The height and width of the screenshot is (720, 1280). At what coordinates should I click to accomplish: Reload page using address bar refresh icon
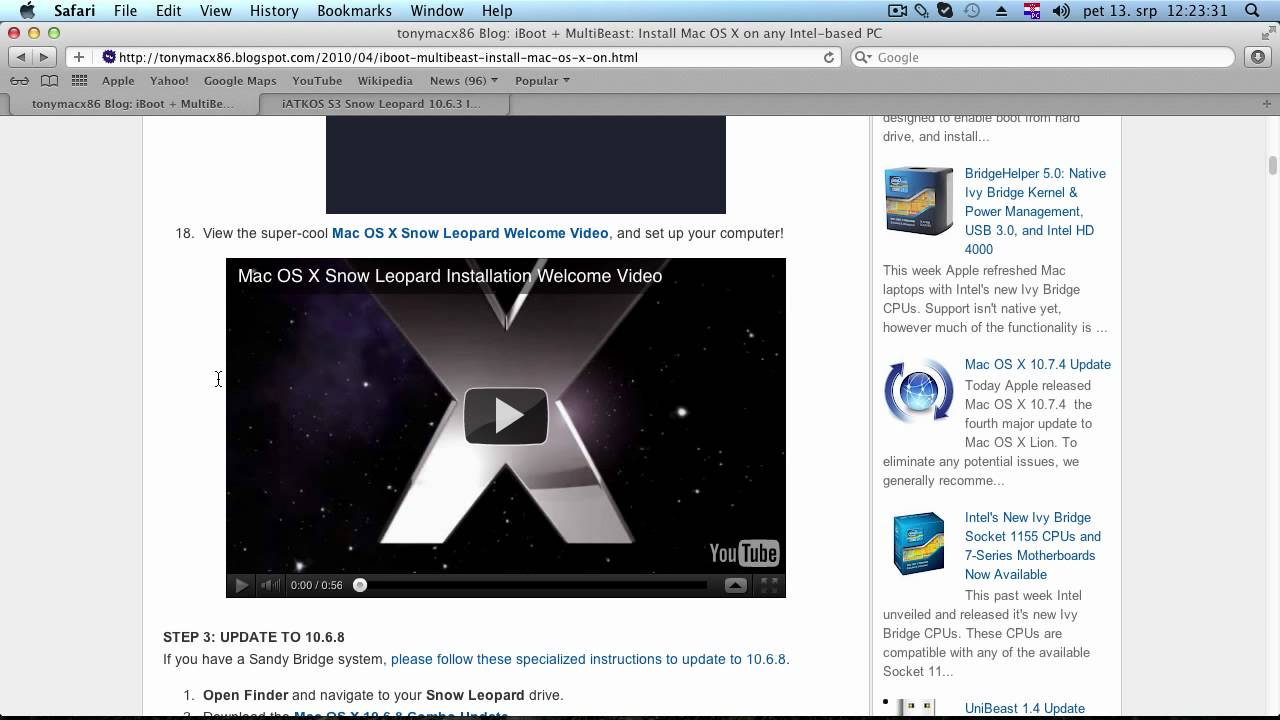coord(829,57)
